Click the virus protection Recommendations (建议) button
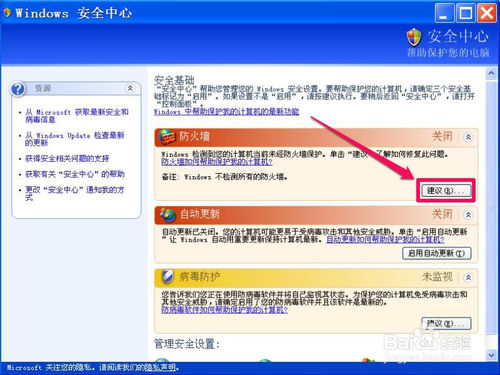The image size is (500, 375). point(446,323)
